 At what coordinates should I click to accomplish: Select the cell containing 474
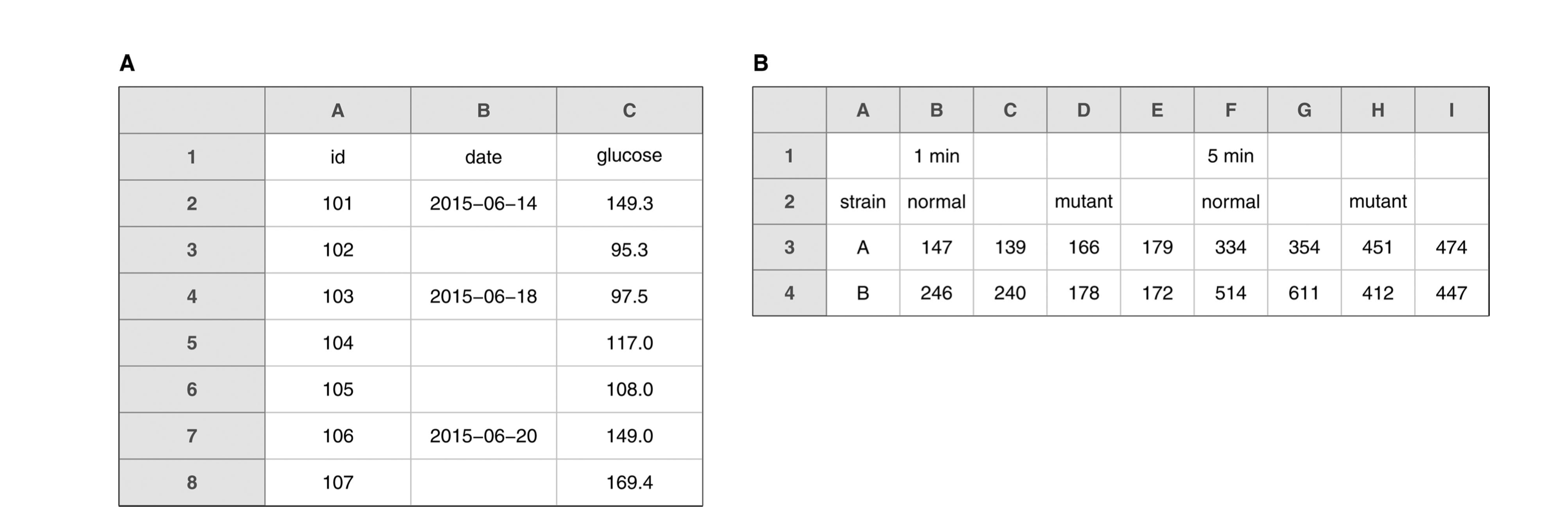pos(1451,247)
